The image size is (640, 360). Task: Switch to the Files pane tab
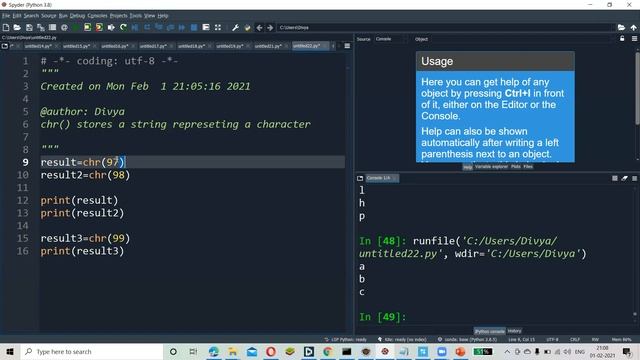click(x=528, y=167)
